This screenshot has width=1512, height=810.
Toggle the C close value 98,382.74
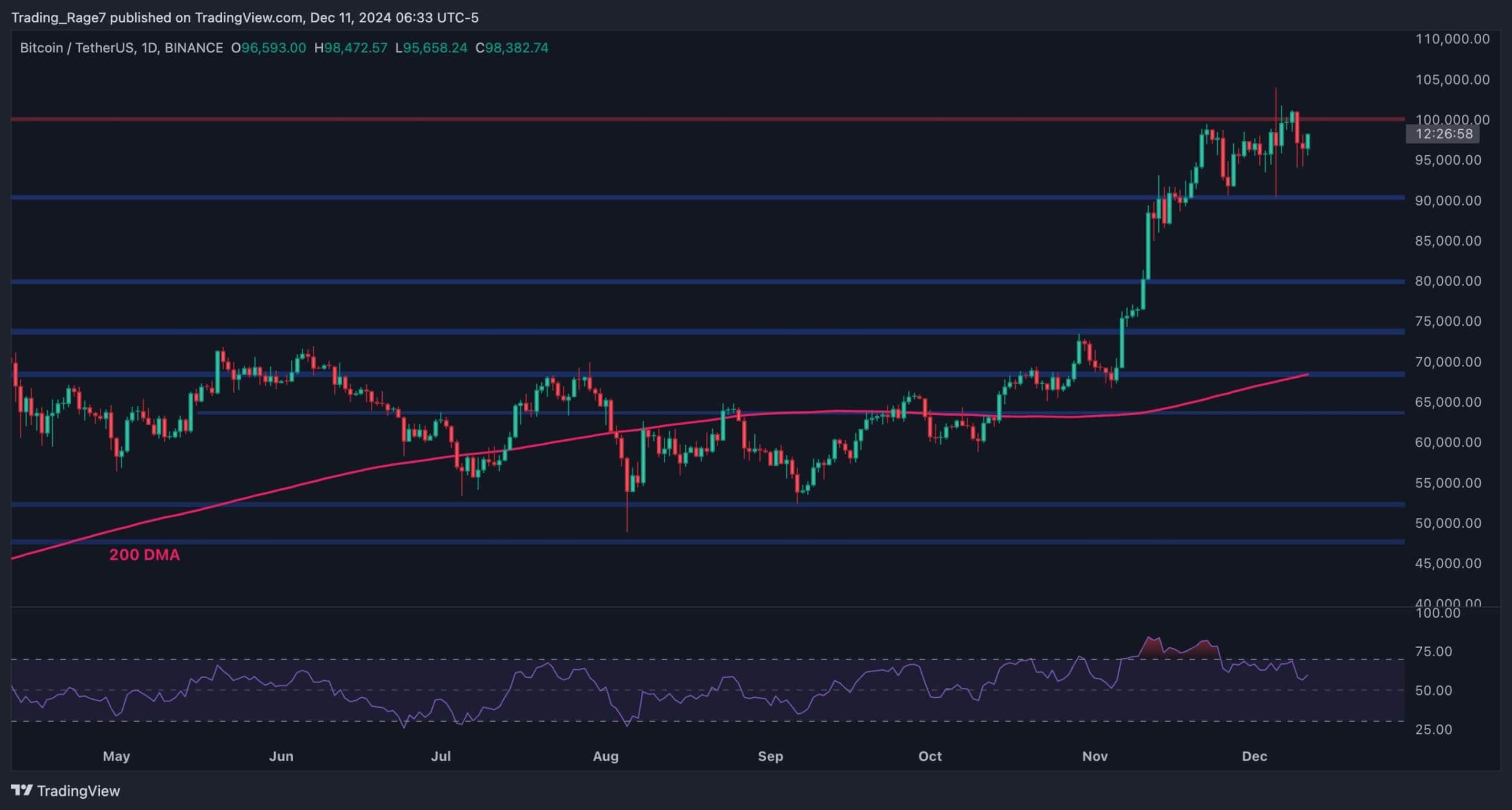click(514, 48)
